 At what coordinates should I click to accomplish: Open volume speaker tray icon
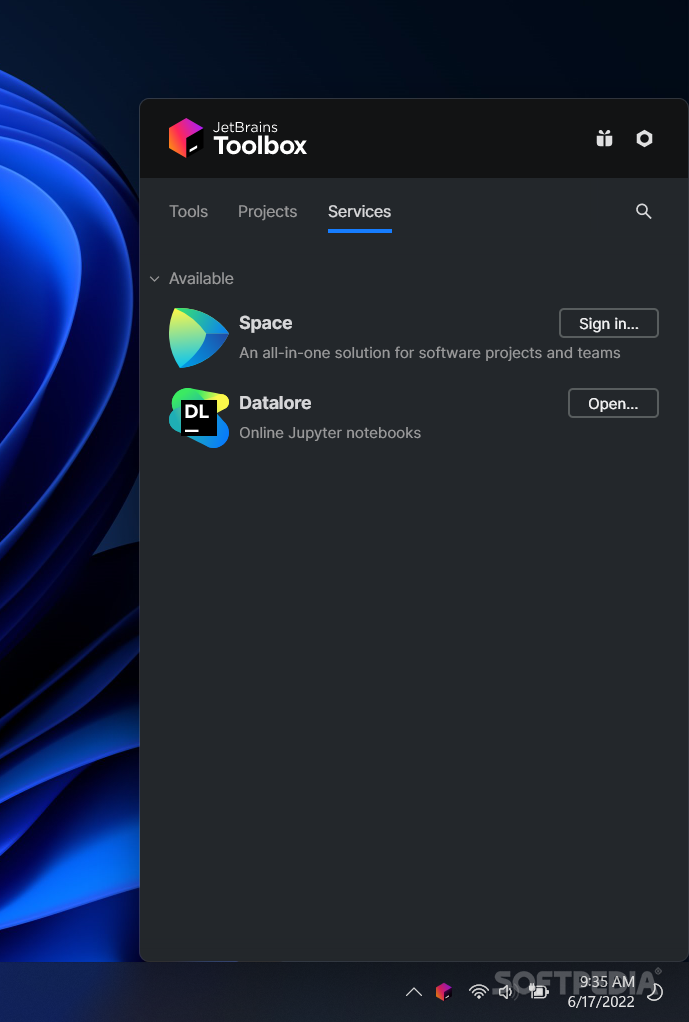point(507,992)
